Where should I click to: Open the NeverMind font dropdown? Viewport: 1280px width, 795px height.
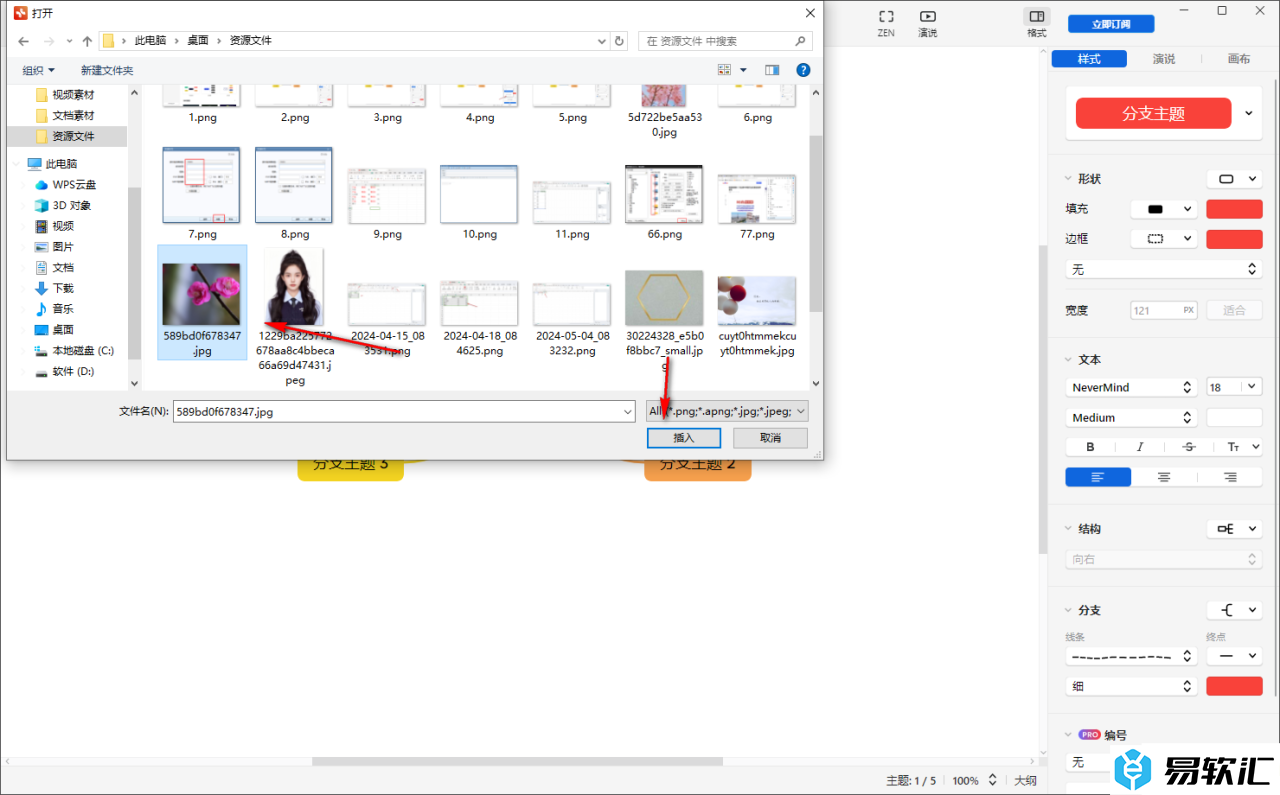pos(1131,387)
